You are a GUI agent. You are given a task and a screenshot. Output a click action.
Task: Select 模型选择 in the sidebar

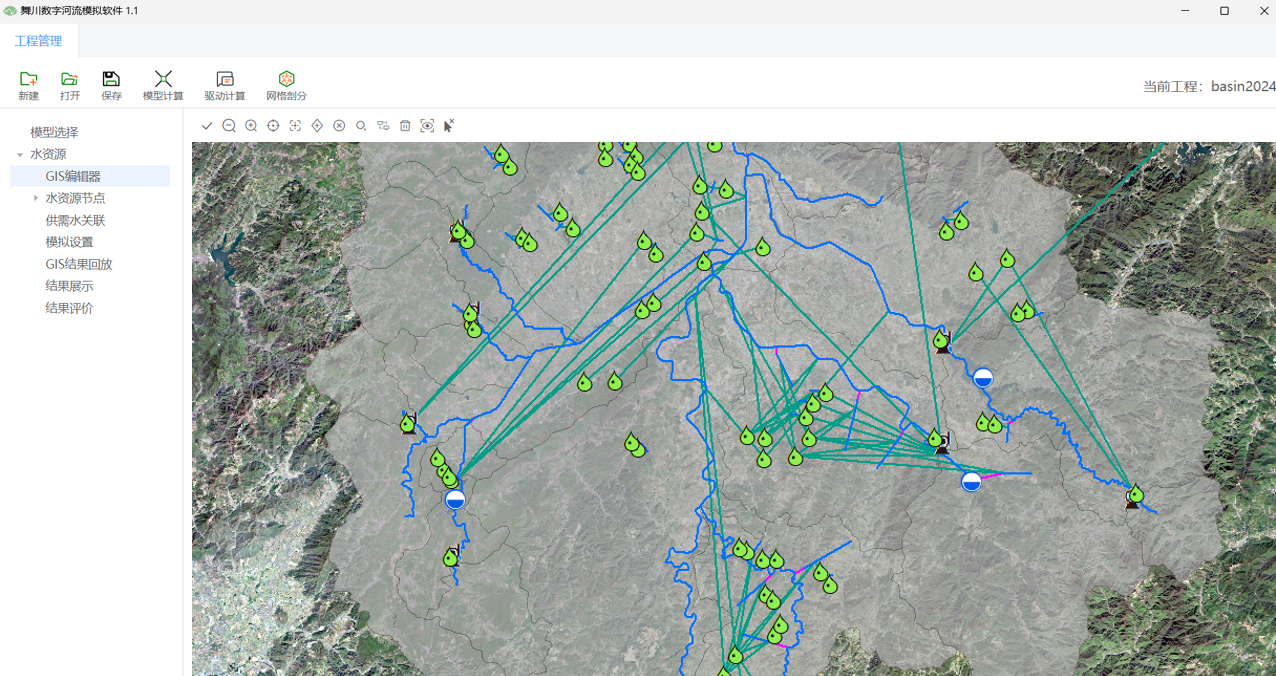pyautogui.click(x=54, y=132)
